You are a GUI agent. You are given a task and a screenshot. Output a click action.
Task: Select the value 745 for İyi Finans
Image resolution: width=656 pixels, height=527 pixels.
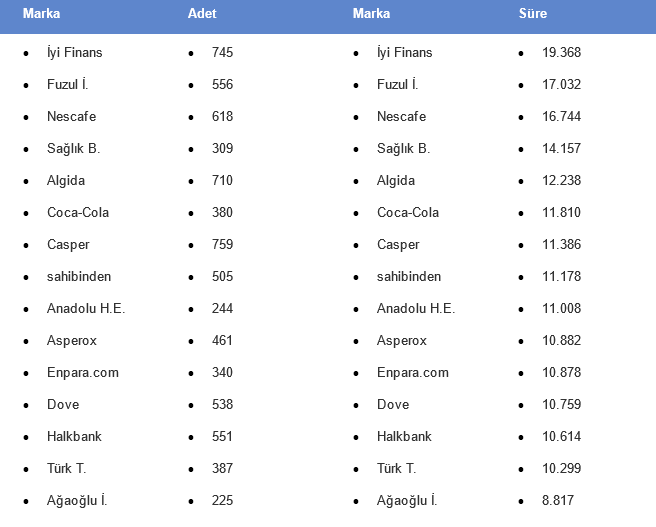pyautogui.click(x=222, y=52)
